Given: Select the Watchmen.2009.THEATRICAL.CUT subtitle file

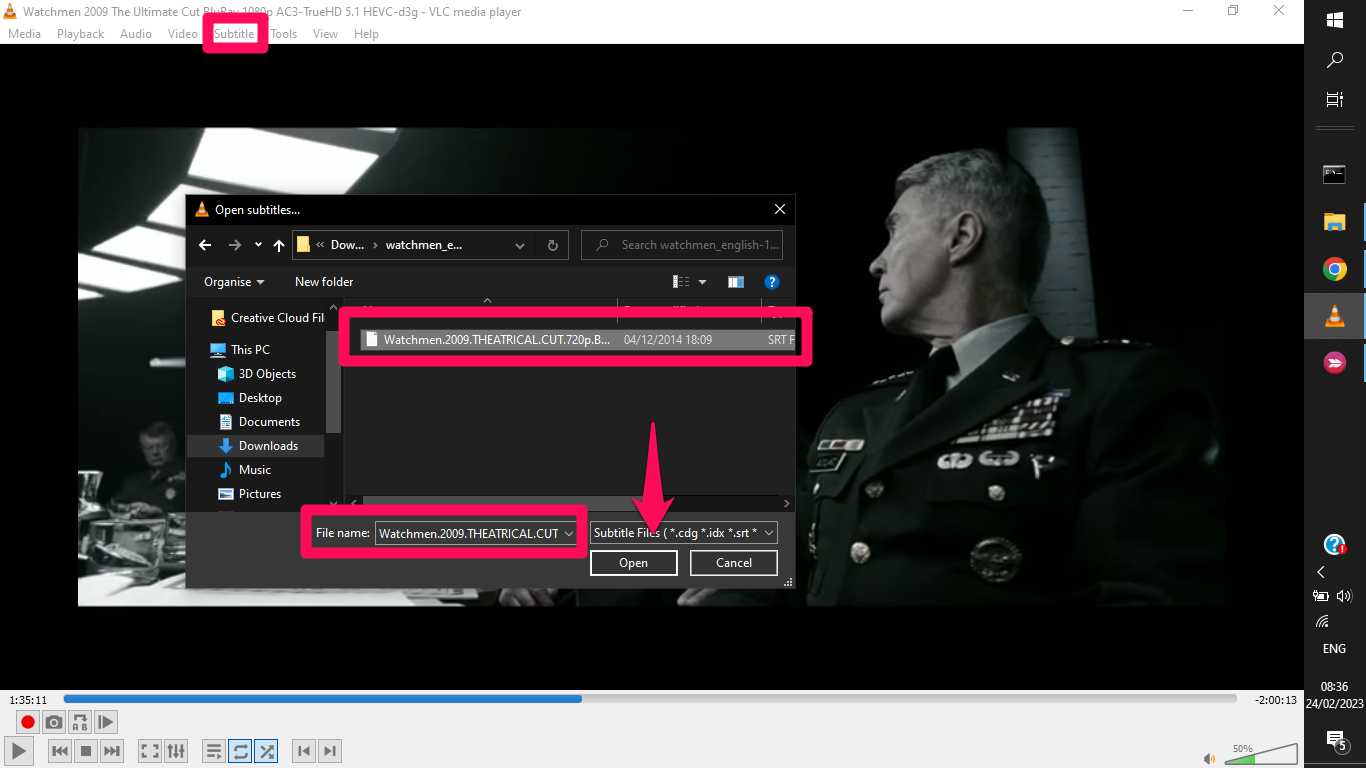Looking at the screenshot, I should pos(578,340).
